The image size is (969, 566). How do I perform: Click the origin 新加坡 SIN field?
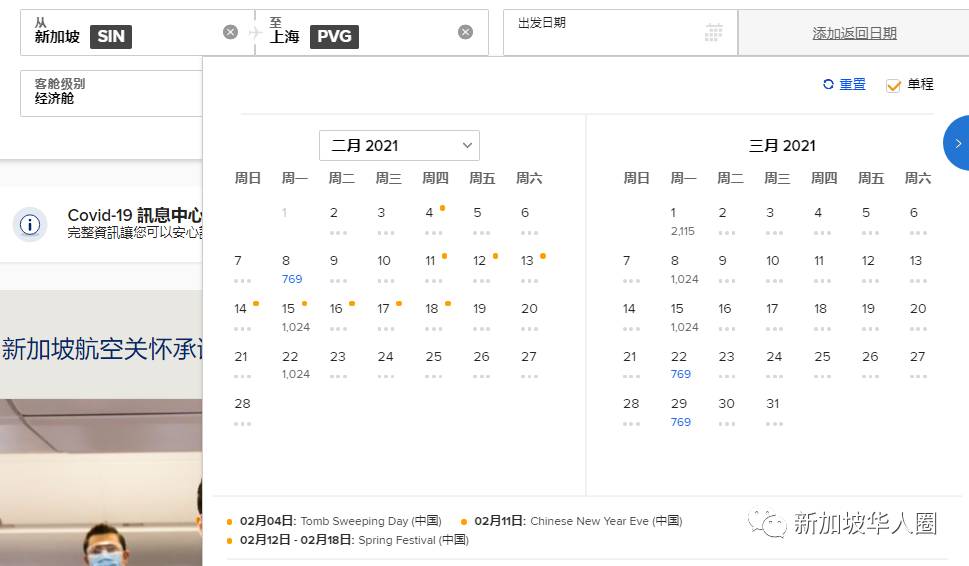pyautogui.click(x=137, y=33)
